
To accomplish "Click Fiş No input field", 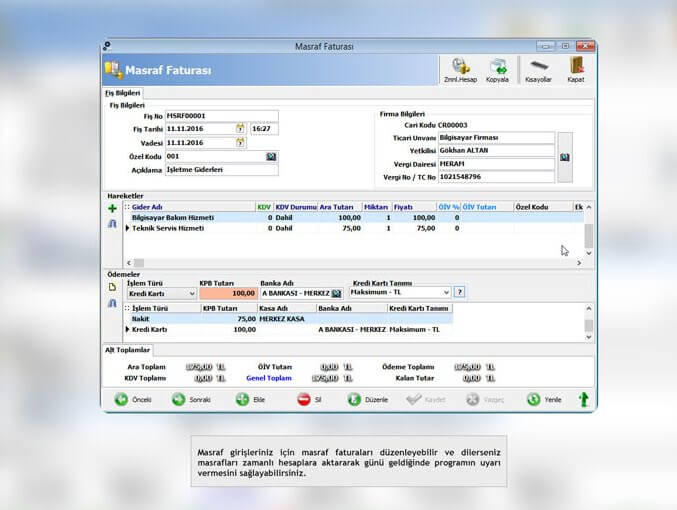I will pos(222,116).
